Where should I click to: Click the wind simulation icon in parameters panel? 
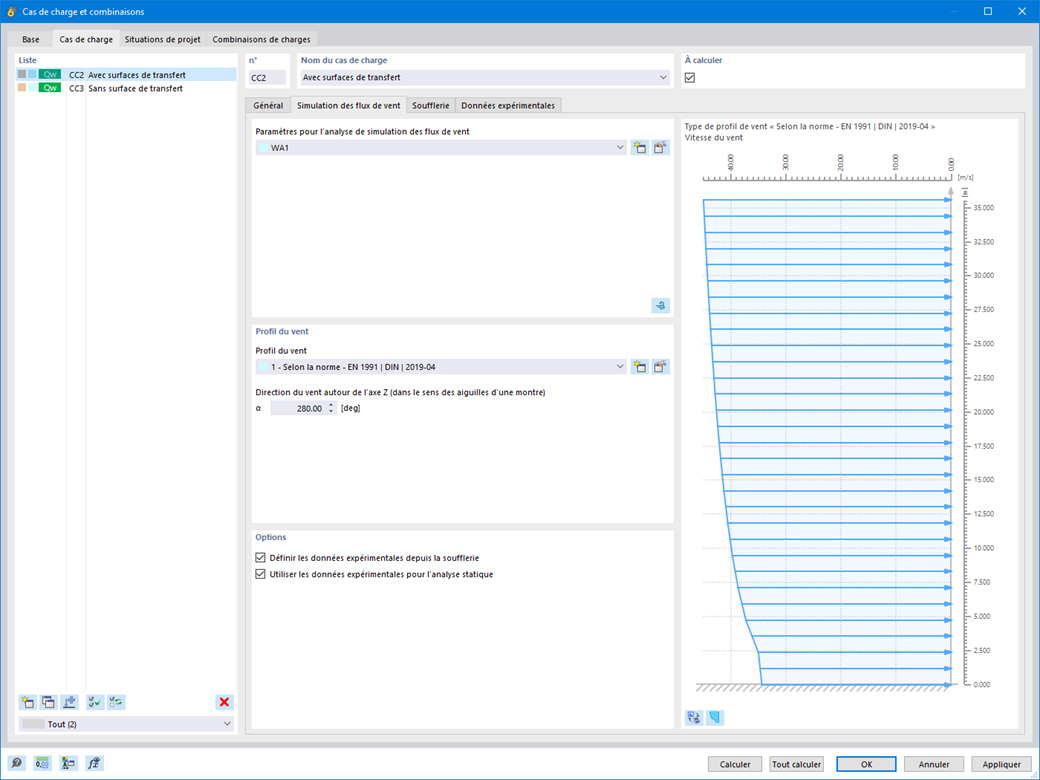pos(661,305)
